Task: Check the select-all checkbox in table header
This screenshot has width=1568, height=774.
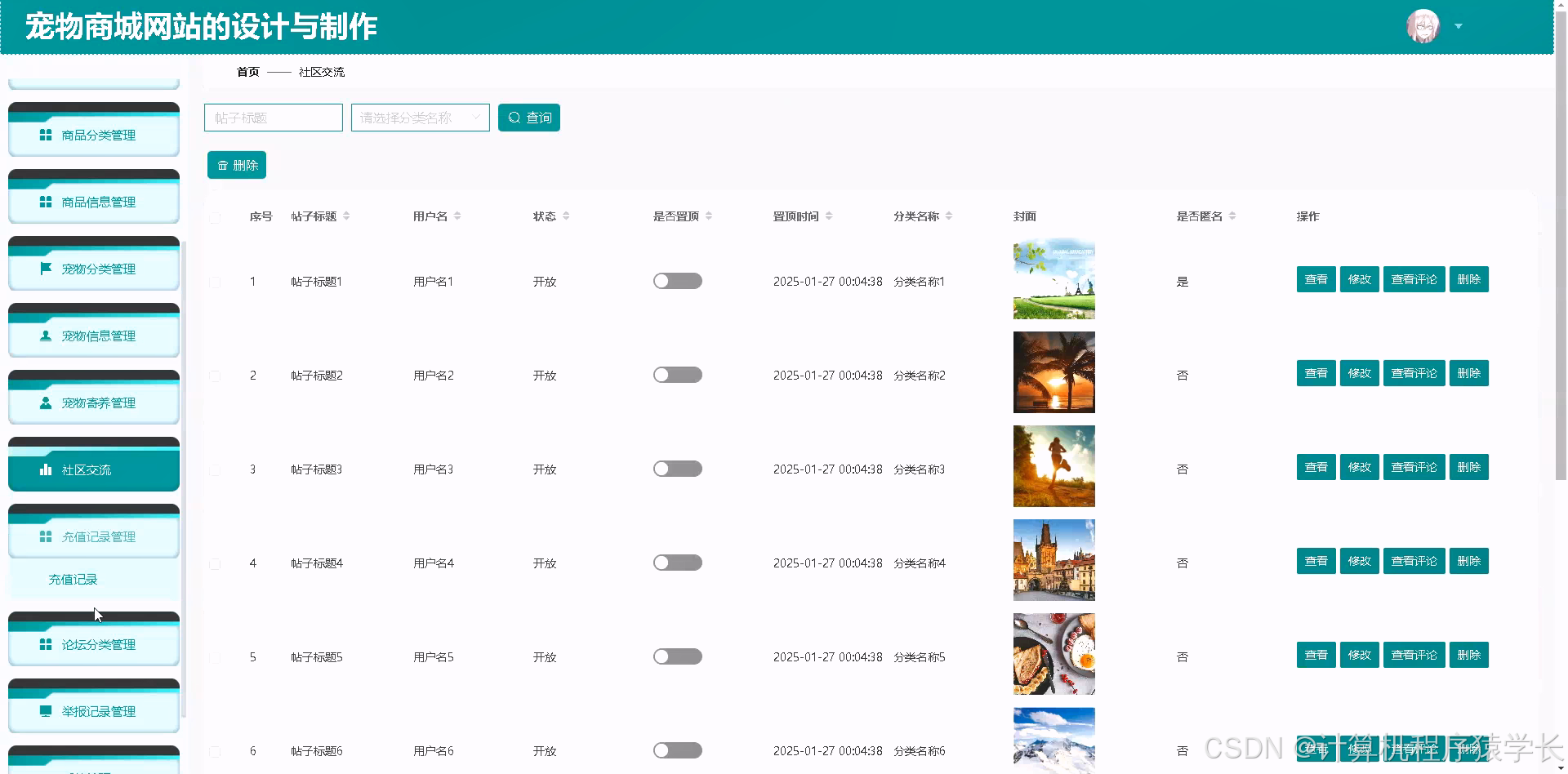Action: pos(215,217)
